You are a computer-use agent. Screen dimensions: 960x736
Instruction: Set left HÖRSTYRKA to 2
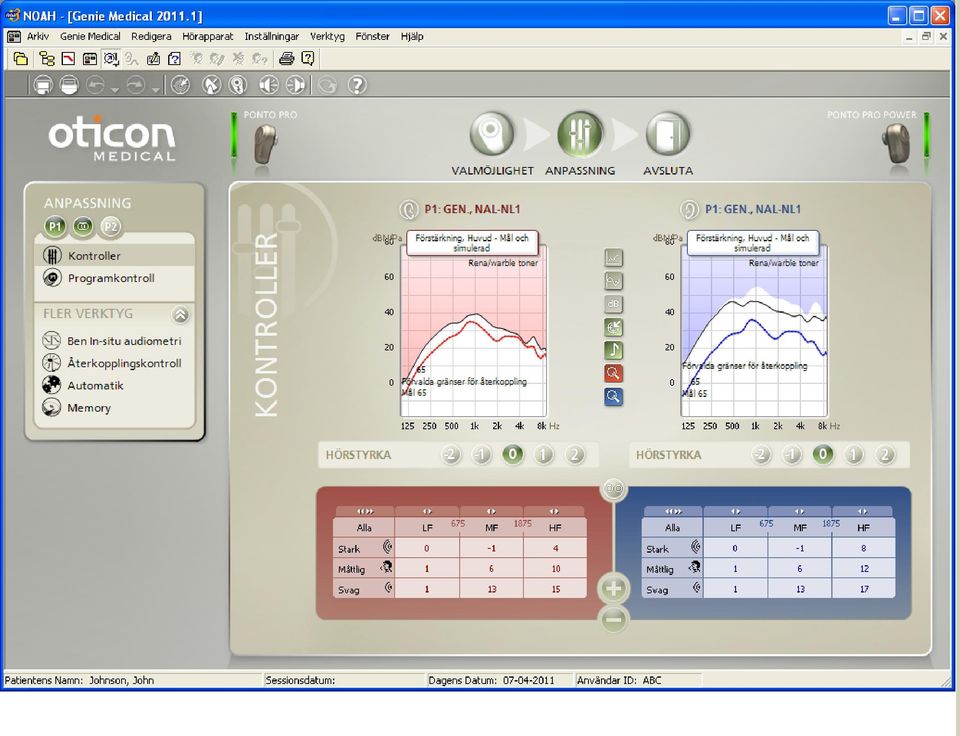(x=574, y=454)
